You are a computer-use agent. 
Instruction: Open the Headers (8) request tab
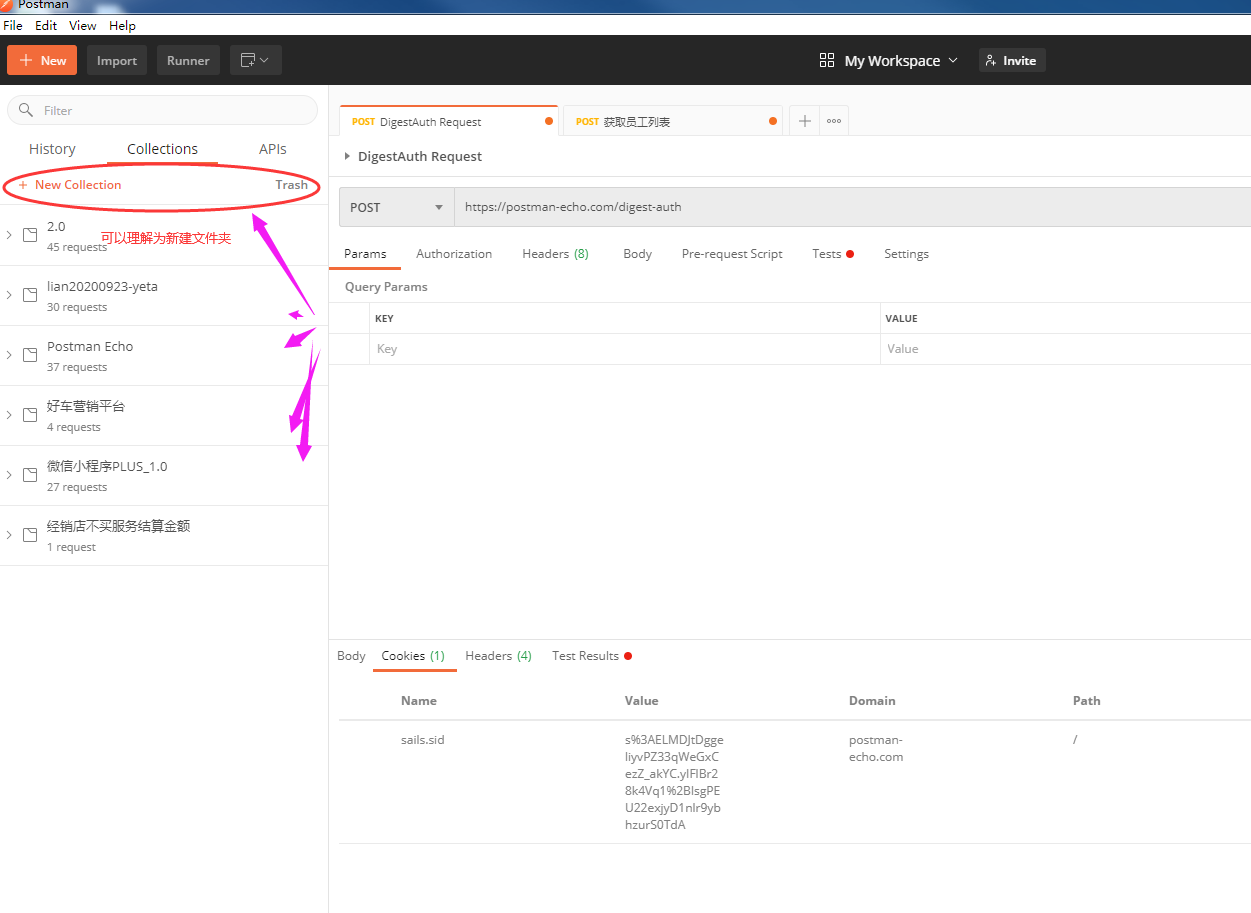555,254
